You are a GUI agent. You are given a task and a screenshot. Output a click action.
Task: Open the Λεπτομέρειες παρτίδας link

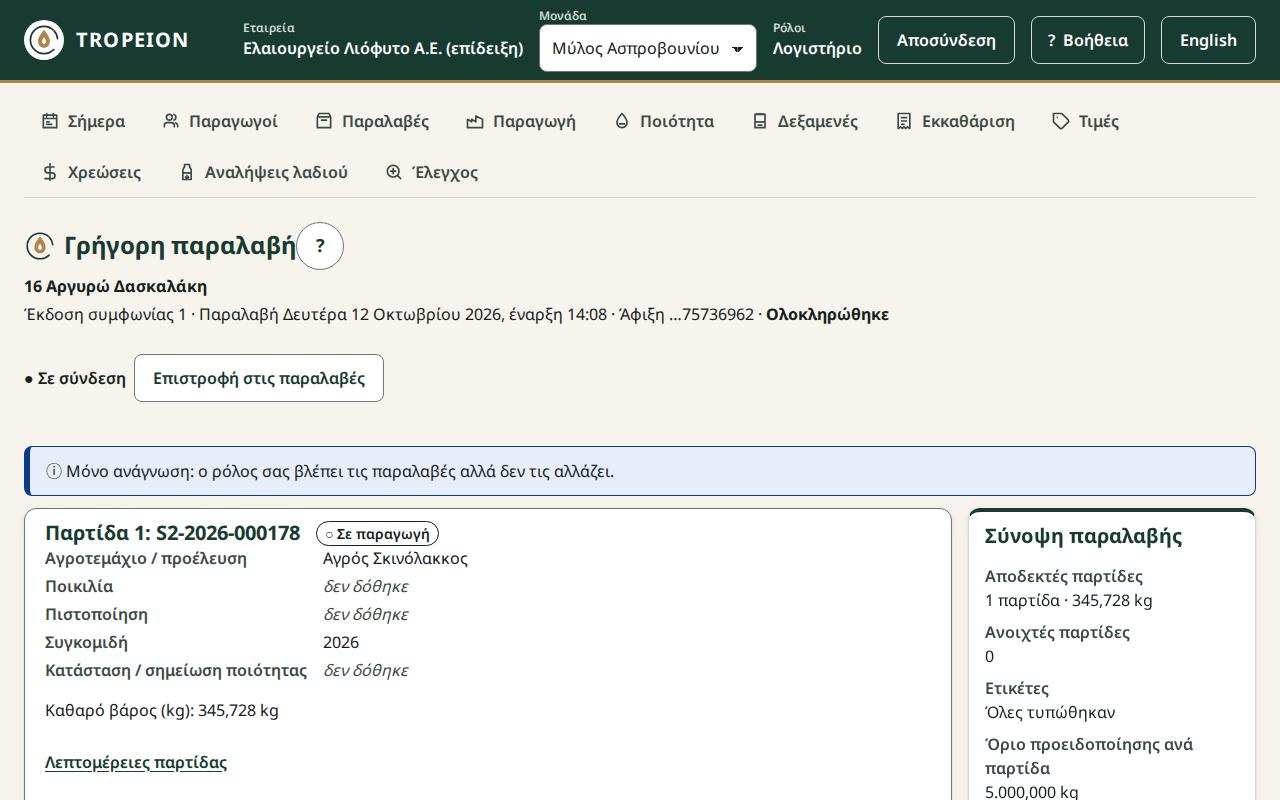(136, 762)
